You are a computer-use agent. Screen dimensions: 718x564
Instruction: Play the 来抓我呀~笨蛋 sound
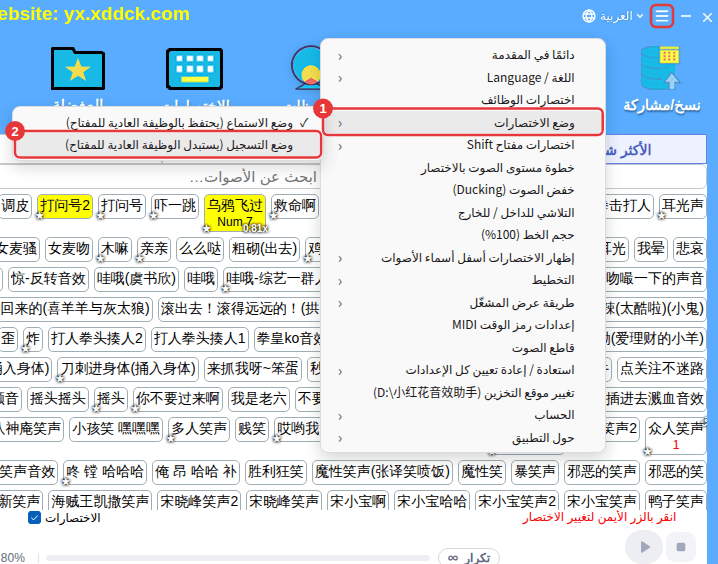[252, 369]
